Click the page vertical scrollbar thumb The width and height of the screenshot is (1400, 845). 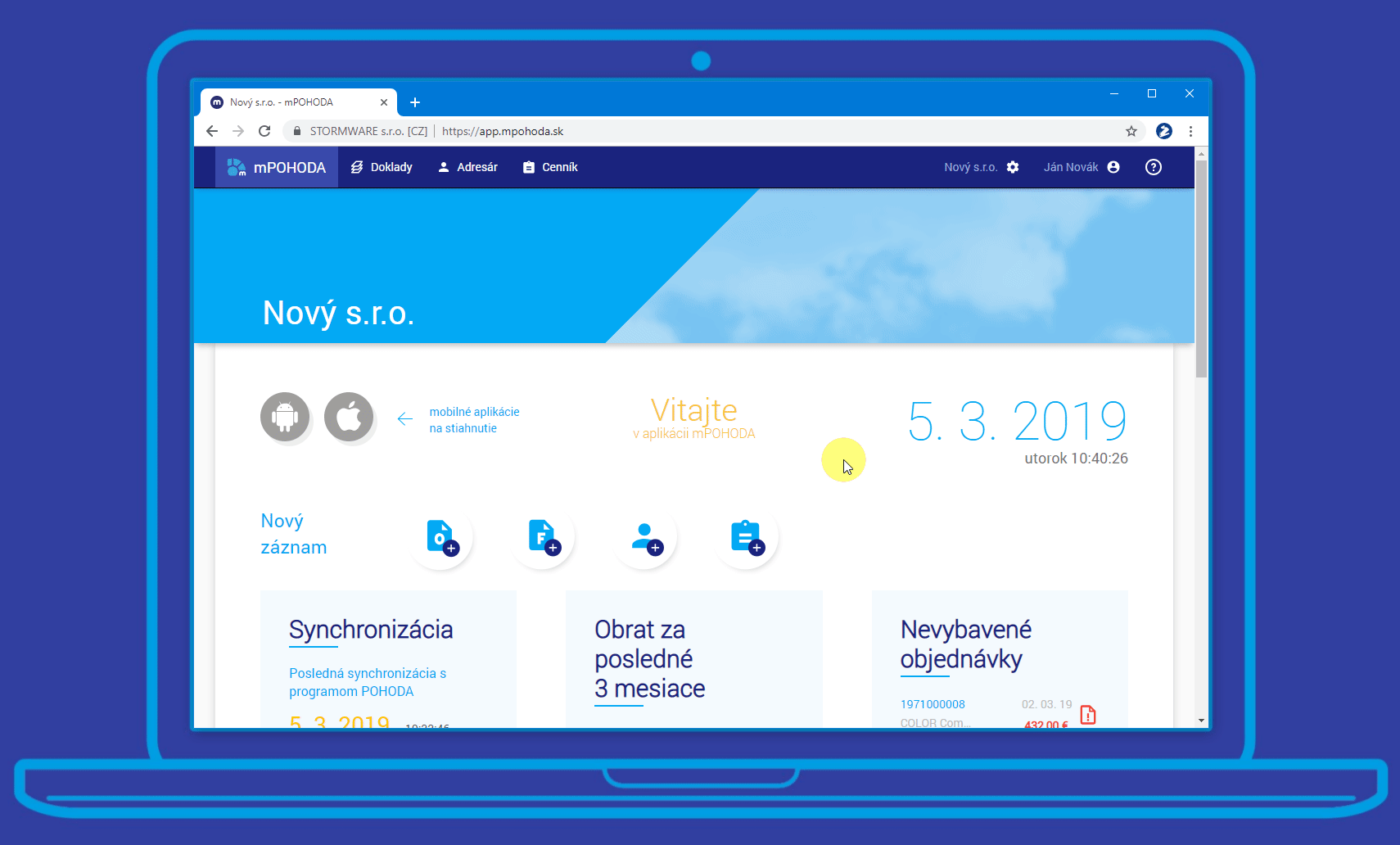tap(1201, 269)
